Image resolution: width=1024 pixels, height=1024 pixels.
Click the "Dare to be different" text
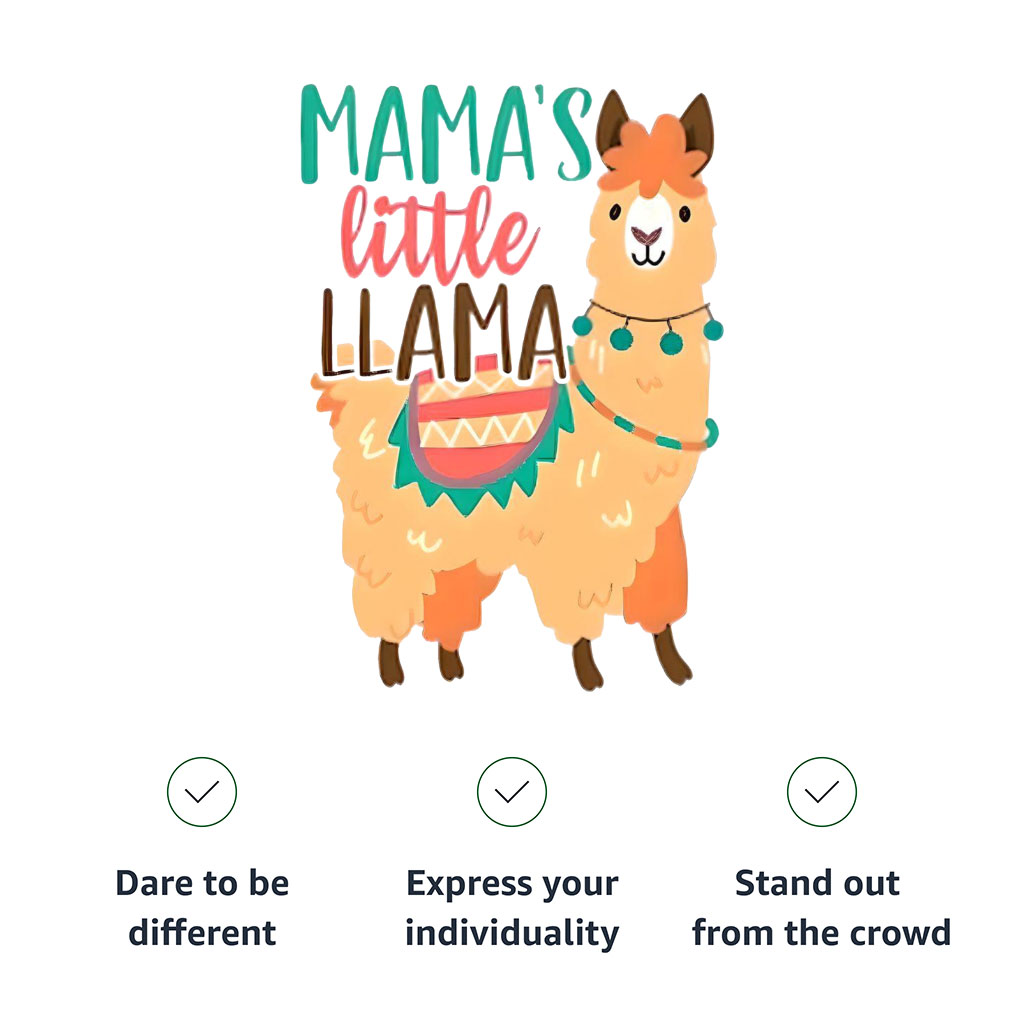click(202, 908)
